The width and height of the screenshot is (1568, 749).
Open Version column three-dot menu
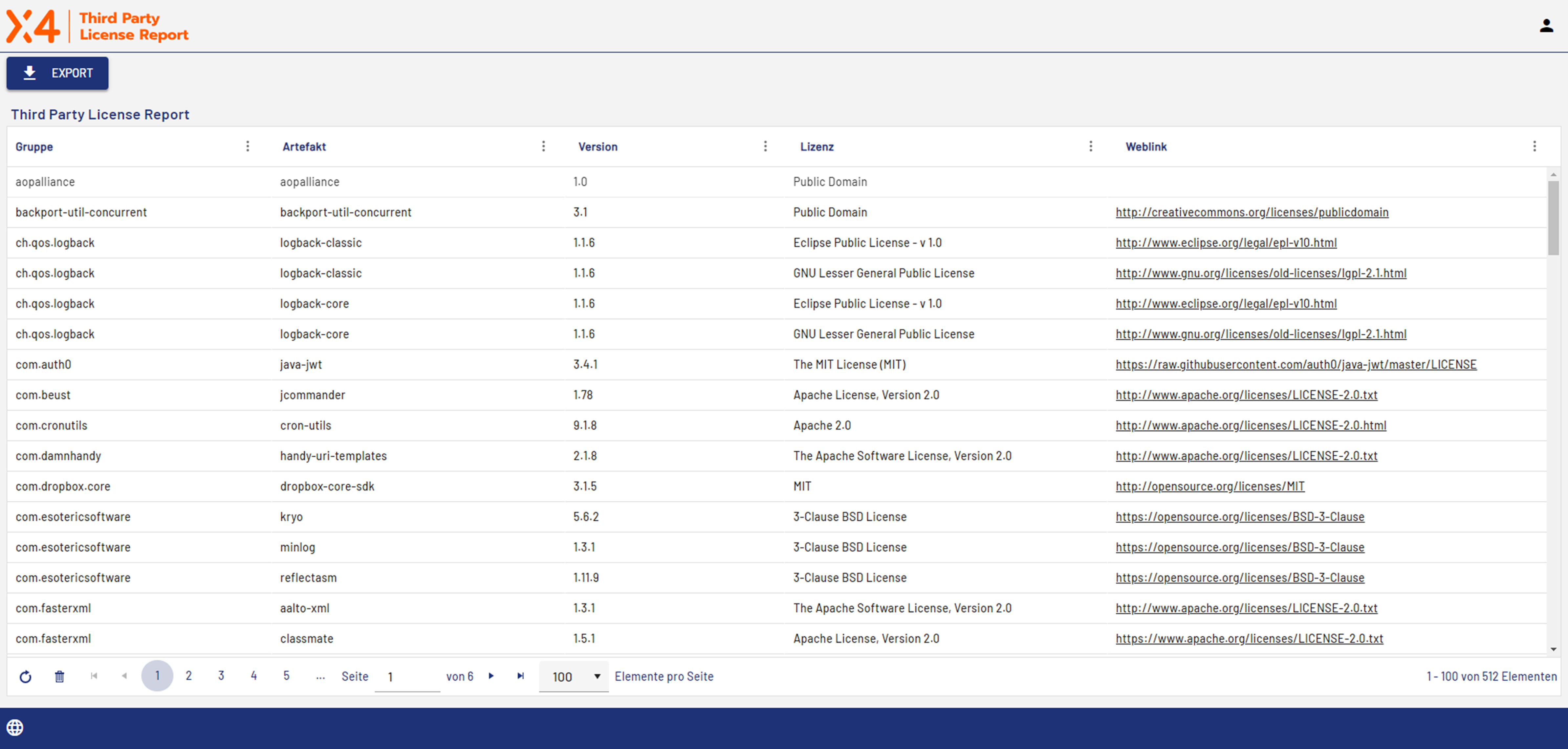point(765,146)
